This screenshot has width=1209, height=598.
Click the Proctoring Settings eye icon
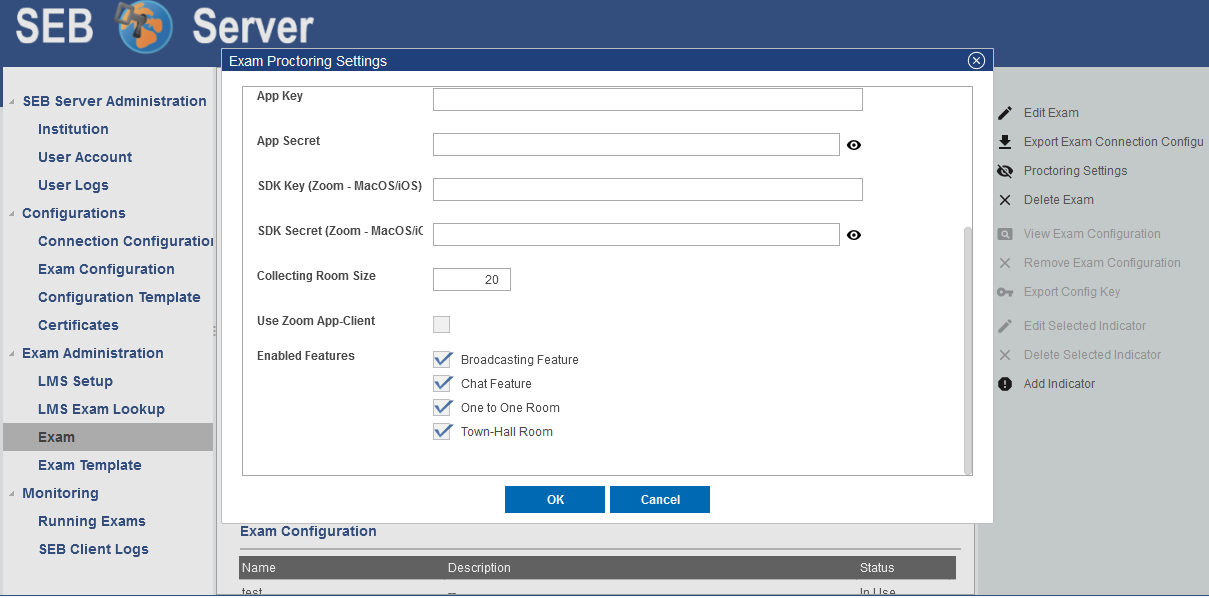pos(1005,171)
